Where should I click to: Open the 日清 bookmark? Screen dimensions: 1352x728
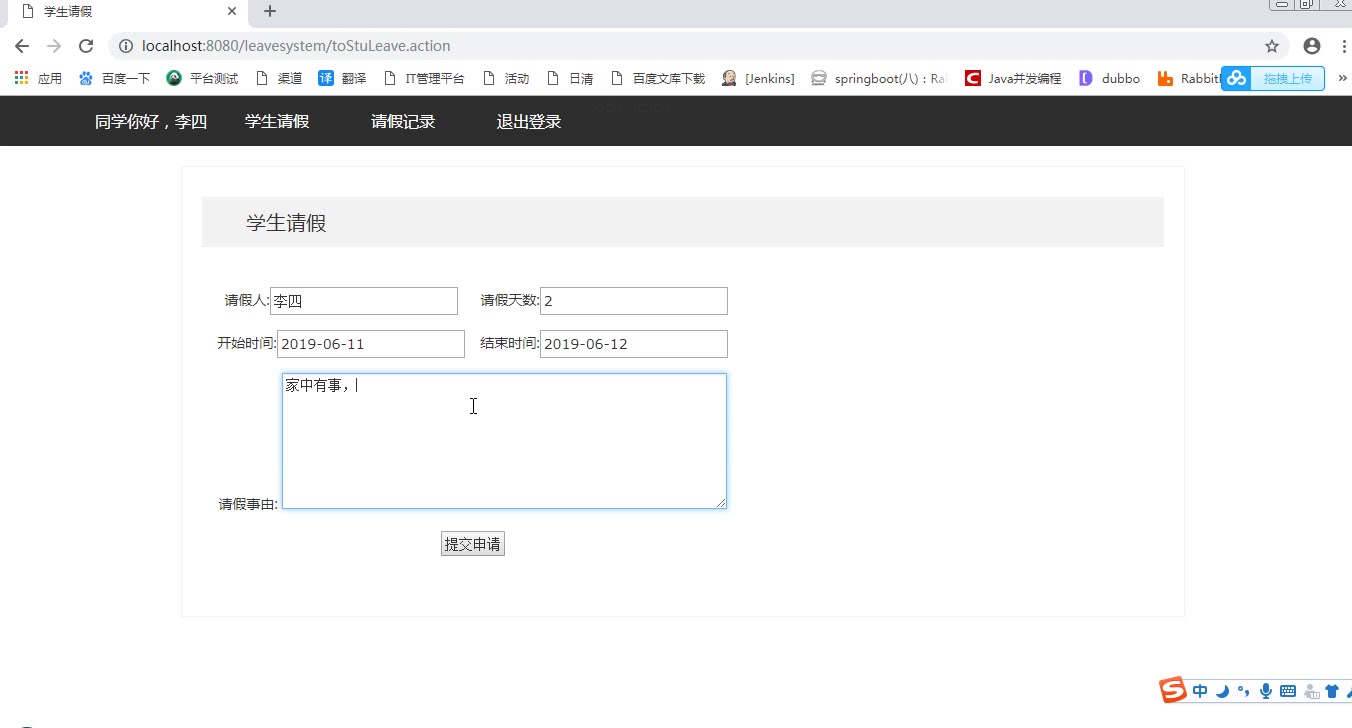pyautogui.click(x=570, y=78)
